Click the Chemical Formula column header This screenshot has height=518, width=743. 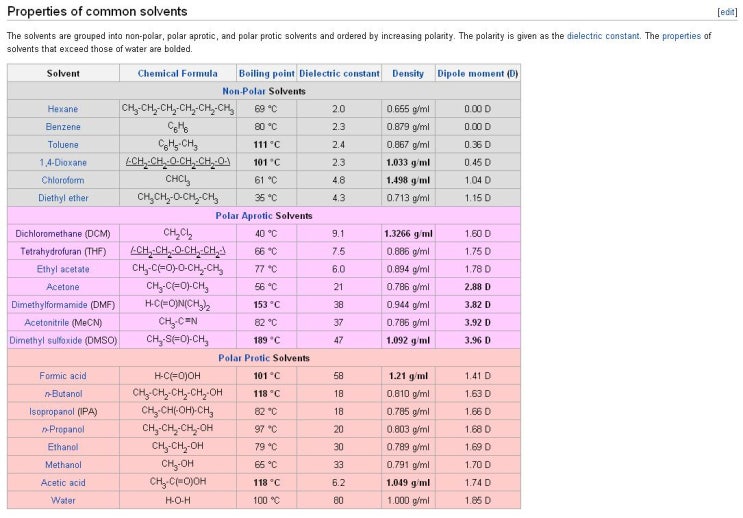click(x=178, y=73)
